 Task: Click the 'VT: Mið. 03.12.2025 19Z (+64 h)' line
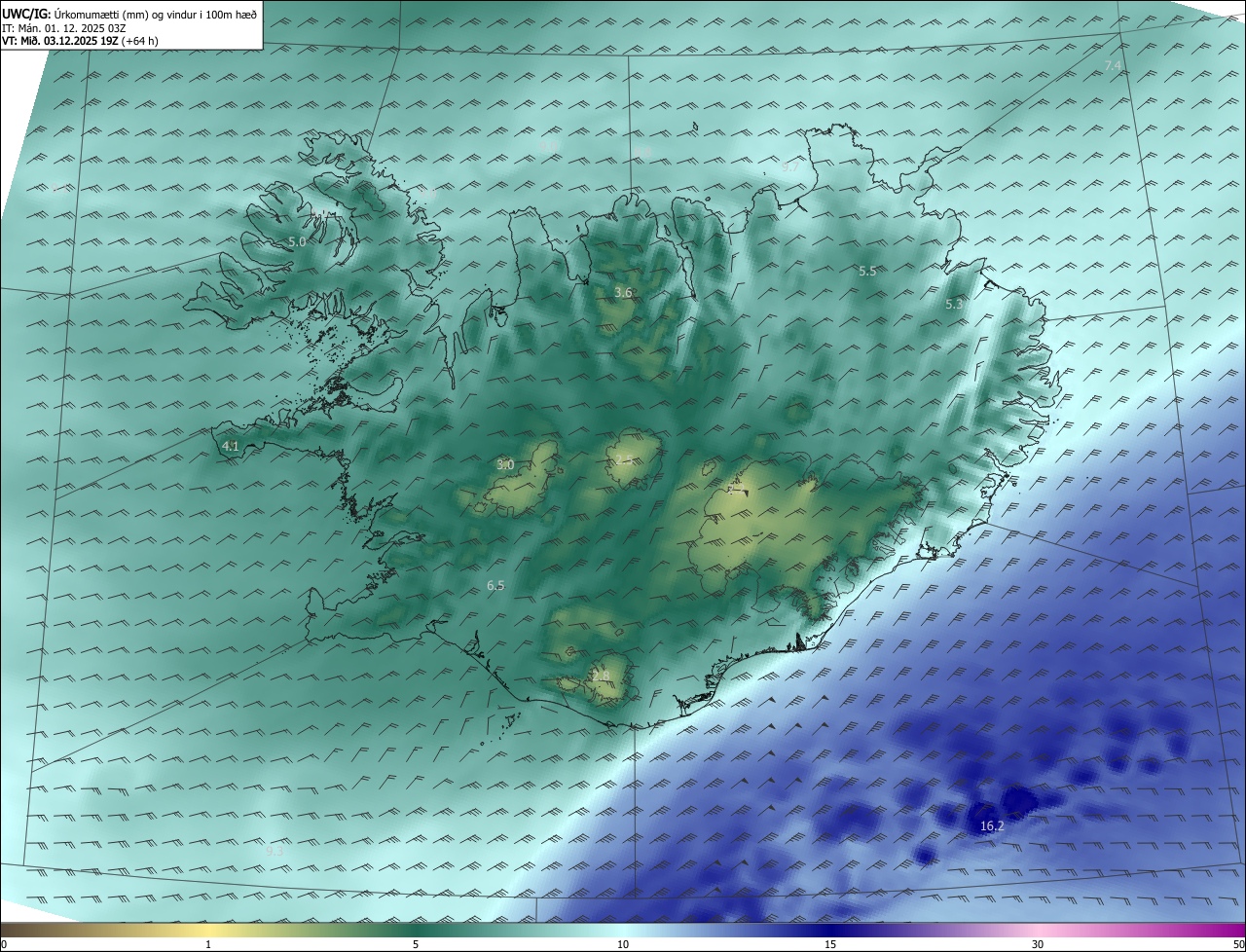[80, 41]
